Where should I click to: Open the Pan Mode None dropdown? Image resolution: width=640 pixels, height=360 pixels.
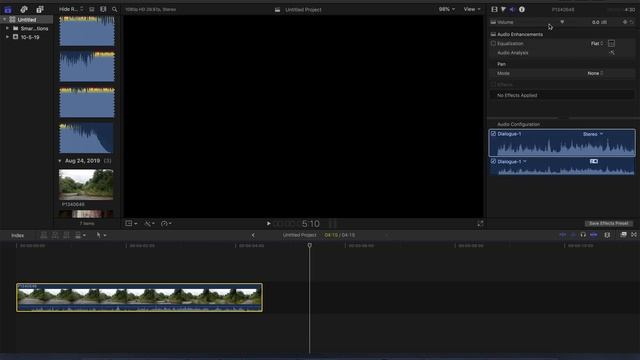(596, 73)
